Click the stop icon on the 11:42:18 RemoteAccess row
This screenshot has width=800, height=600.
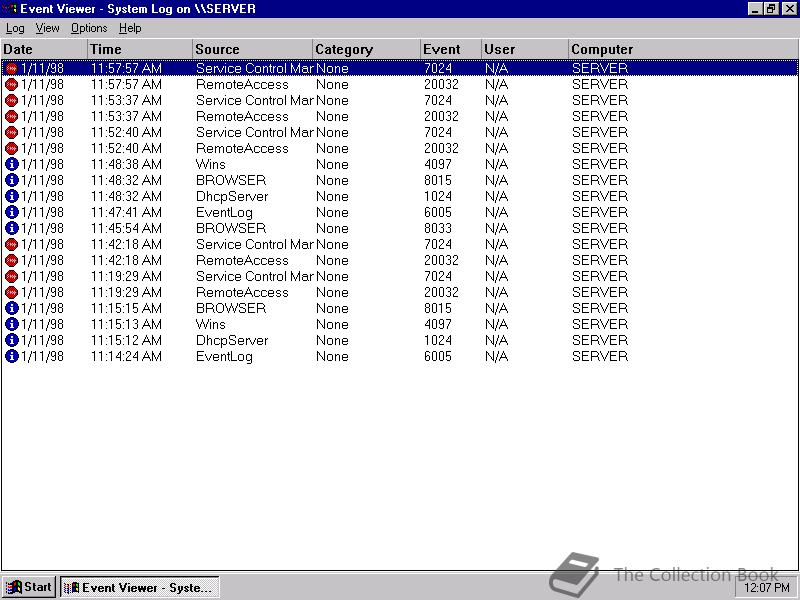(11, 260)
